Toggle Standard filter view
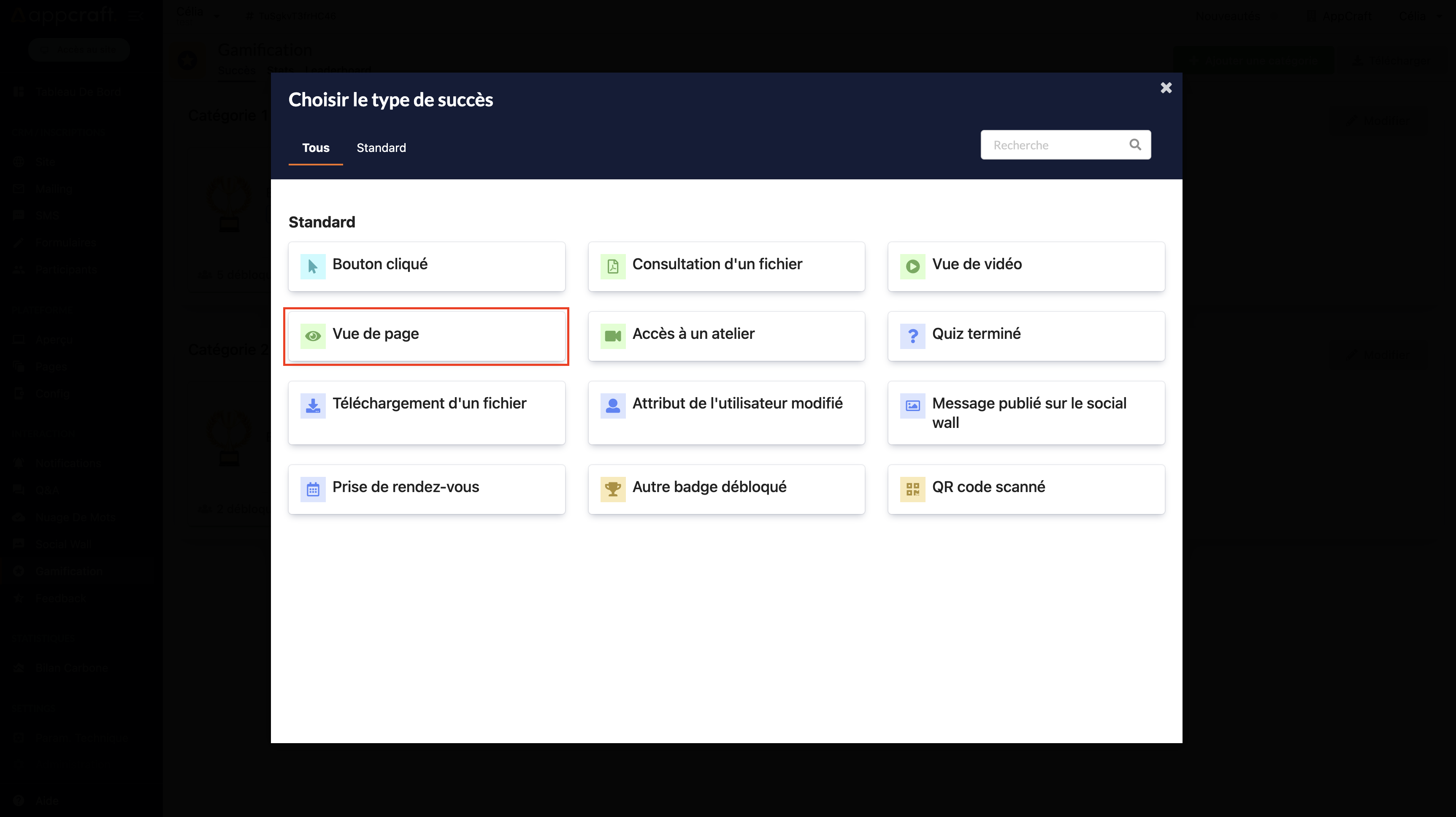1456x817 pixels. coord(381,147)
